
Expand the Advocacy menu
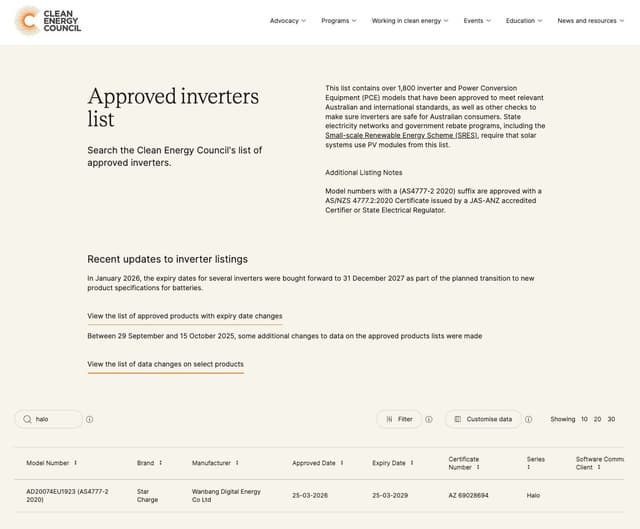288,21
